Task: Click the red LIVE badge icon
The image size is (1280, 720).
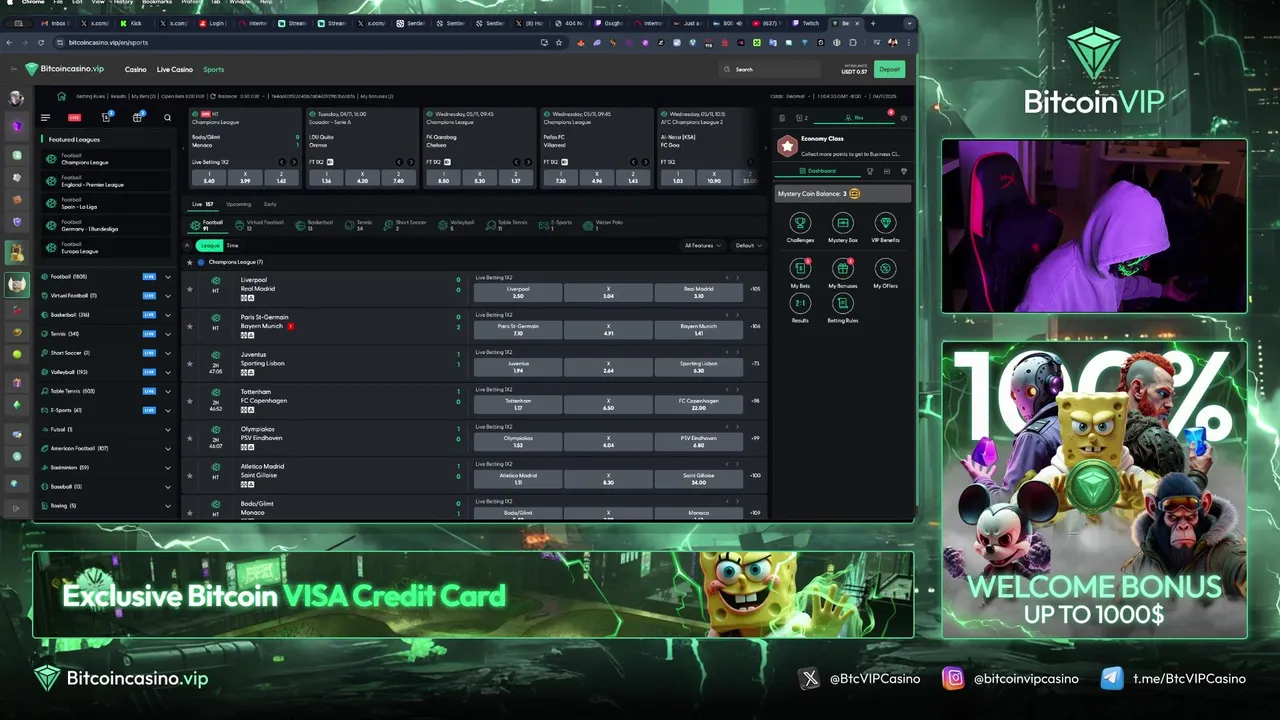Action: click(x=74, y=118)
